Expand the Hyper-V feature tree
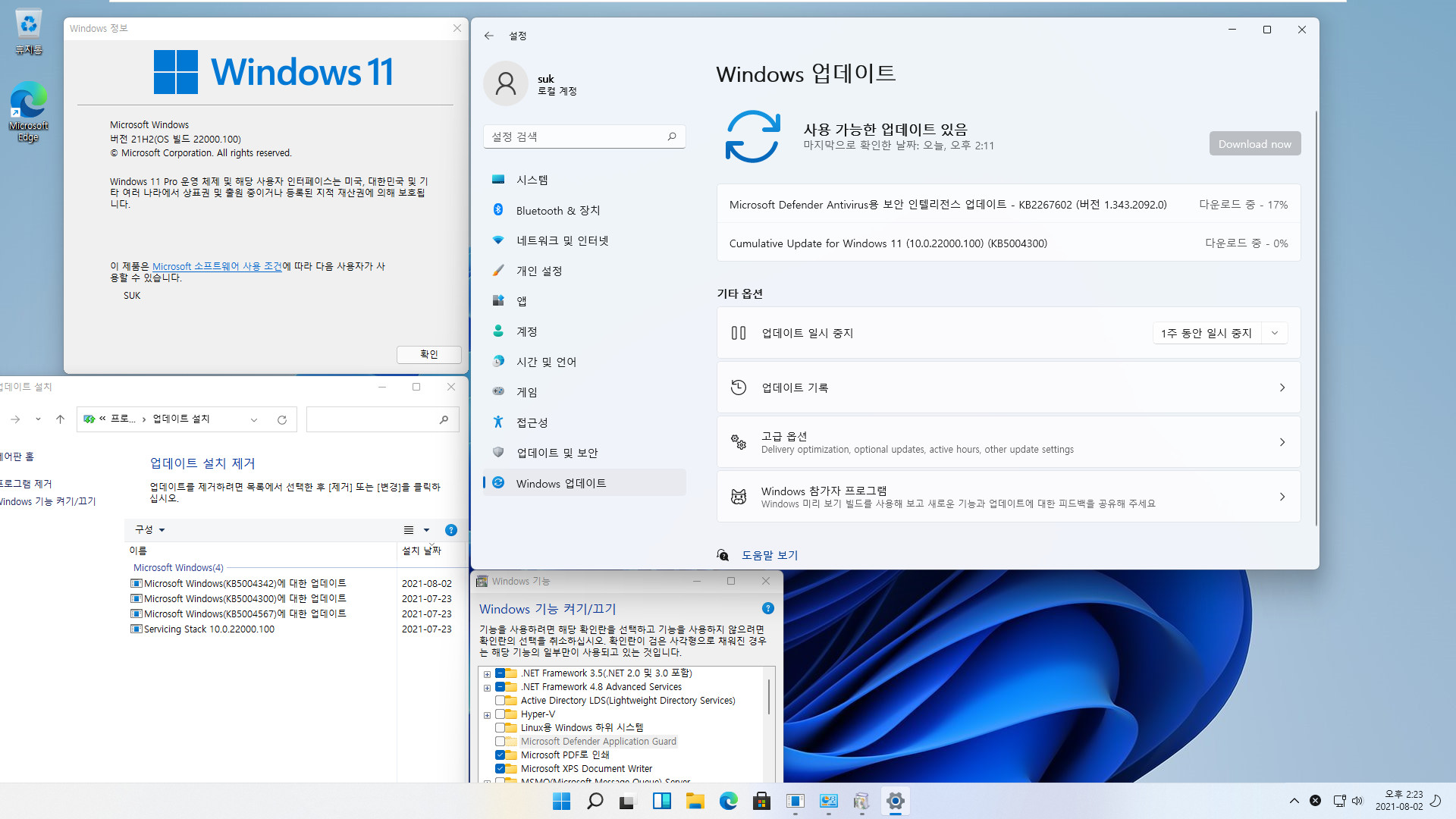 pyautogui.click(x=487, y=714)
